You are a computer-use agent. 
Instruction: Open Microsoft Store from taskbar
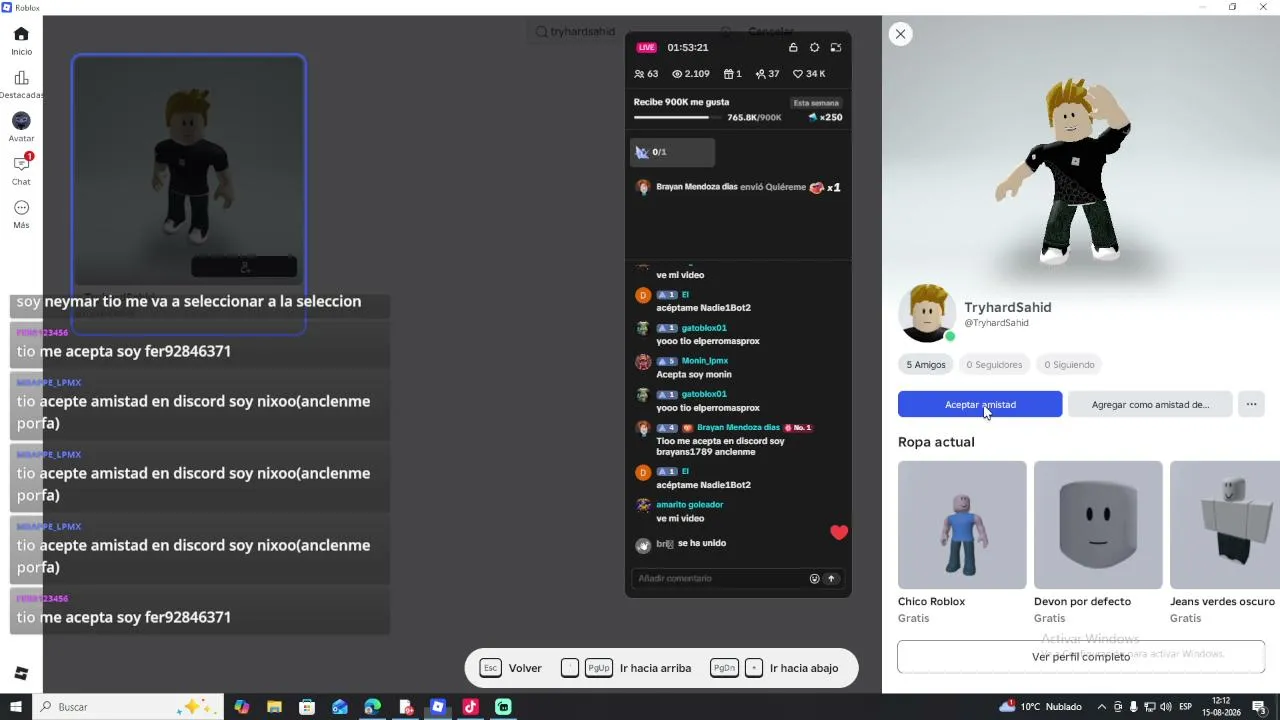(307, 707)
